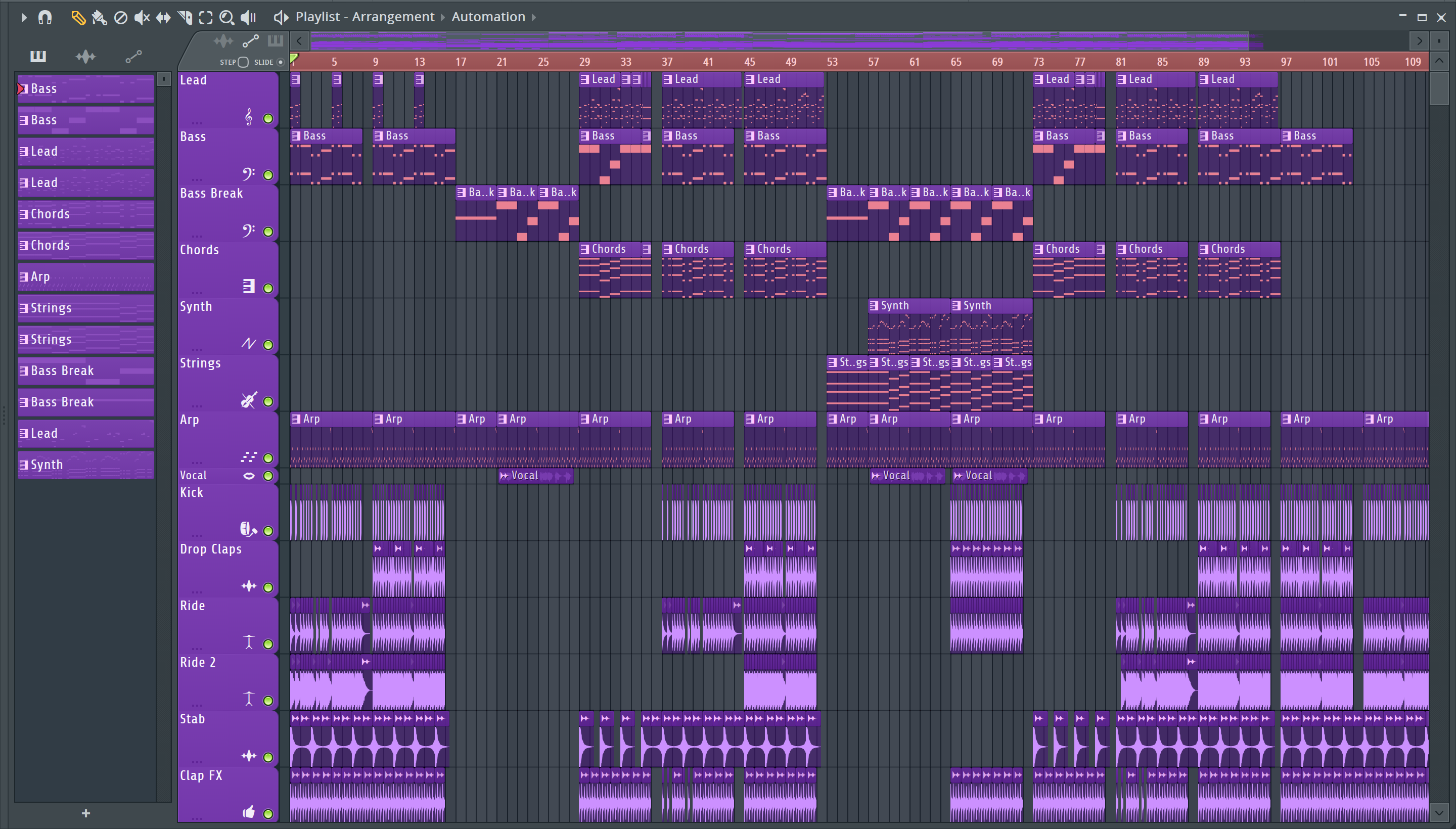Select the Mute tool in toolbar

click(x=142, y=18)
